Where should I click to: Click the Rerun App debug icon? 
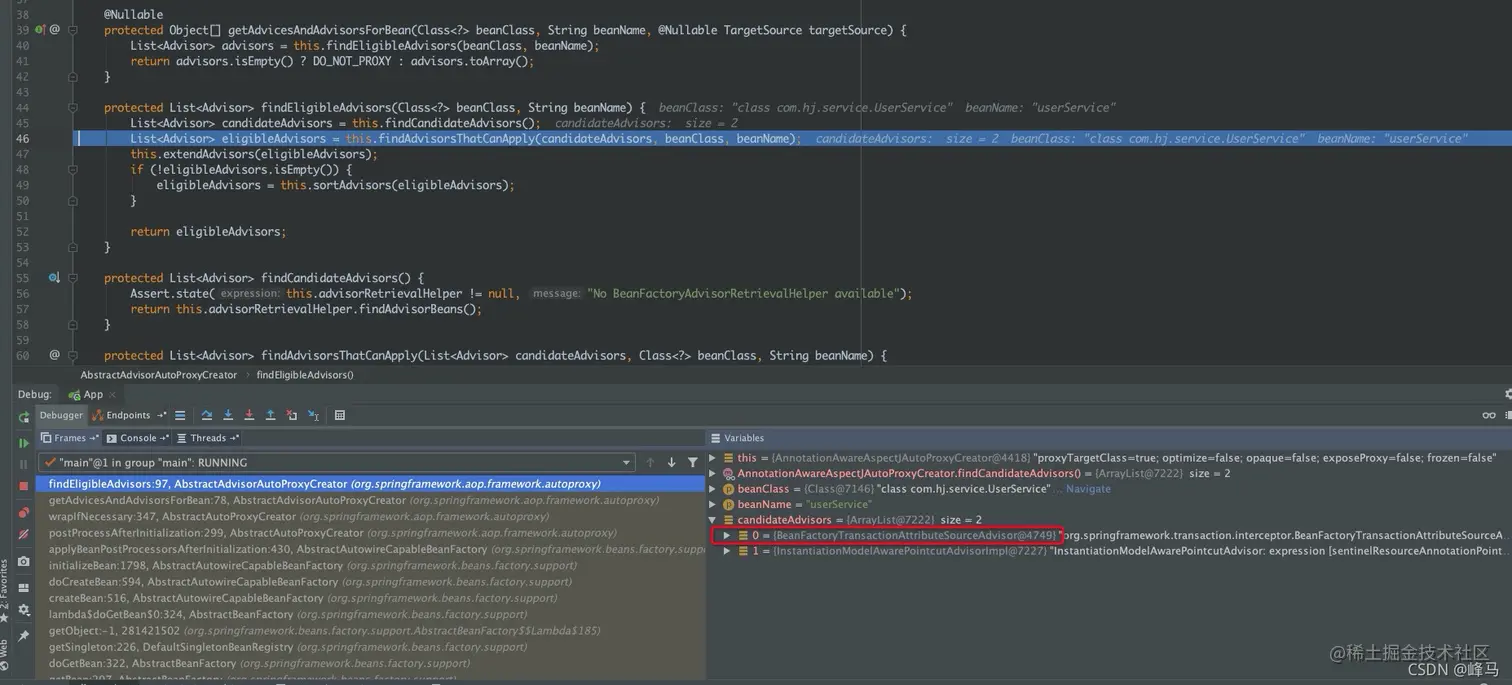coord(24,417)
